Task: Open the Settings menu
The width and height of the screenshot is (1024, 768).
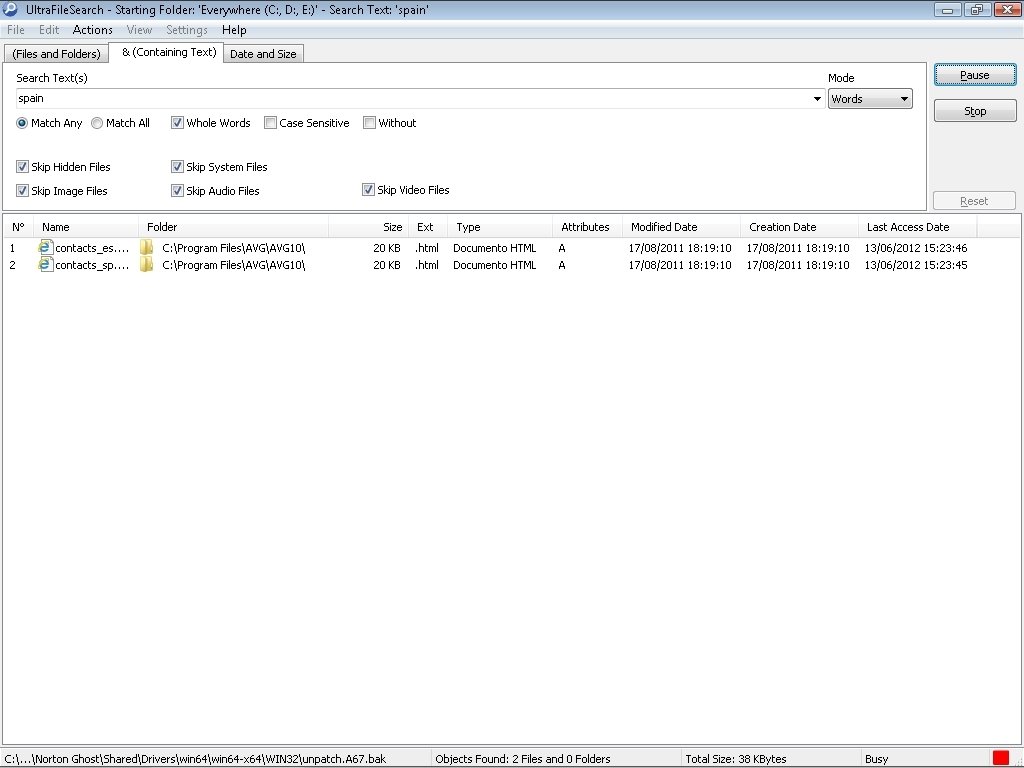Action: click(x=187, y=30)
